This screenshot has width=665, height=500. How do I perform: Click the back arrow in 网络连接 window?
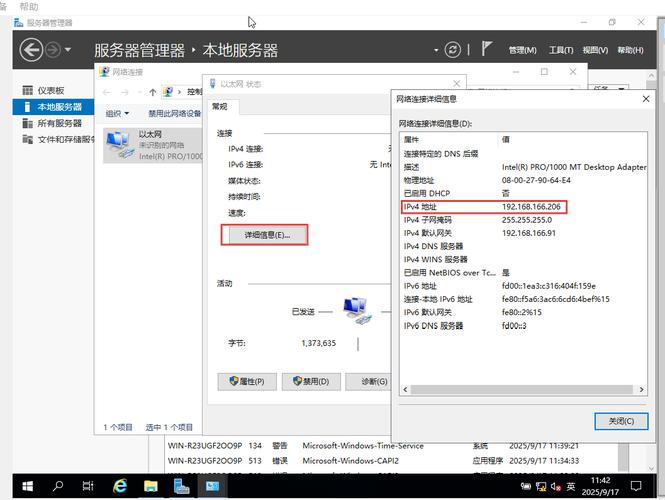tap(107, 92)
